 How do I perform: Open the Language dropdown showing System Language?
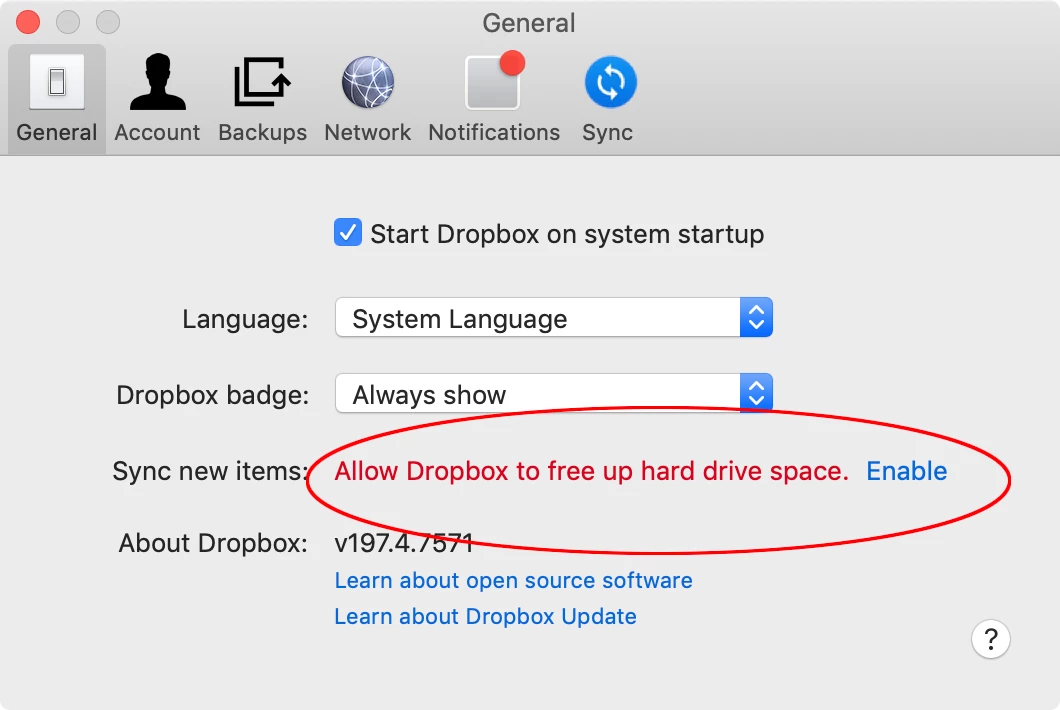pyautogui.click(x=554, y=317)
